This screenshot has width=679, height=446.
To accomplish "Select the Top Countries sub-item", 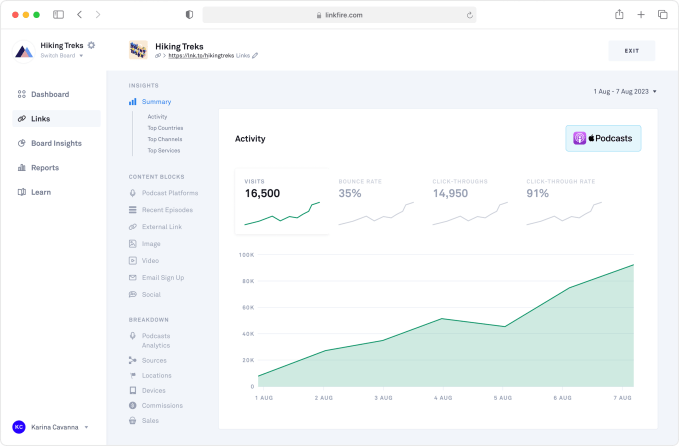I will tap(165, 128).
